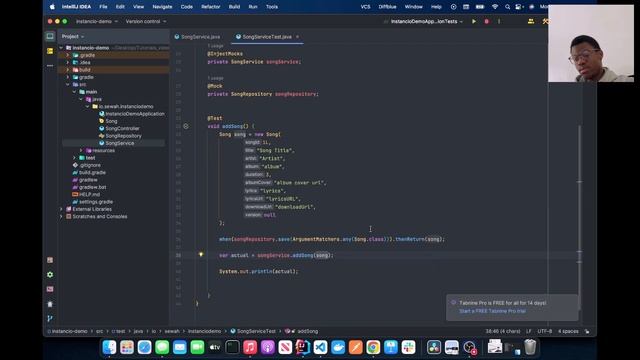Open the Code With Me people icon
The image size is (640, 360).
coord(531,21)
